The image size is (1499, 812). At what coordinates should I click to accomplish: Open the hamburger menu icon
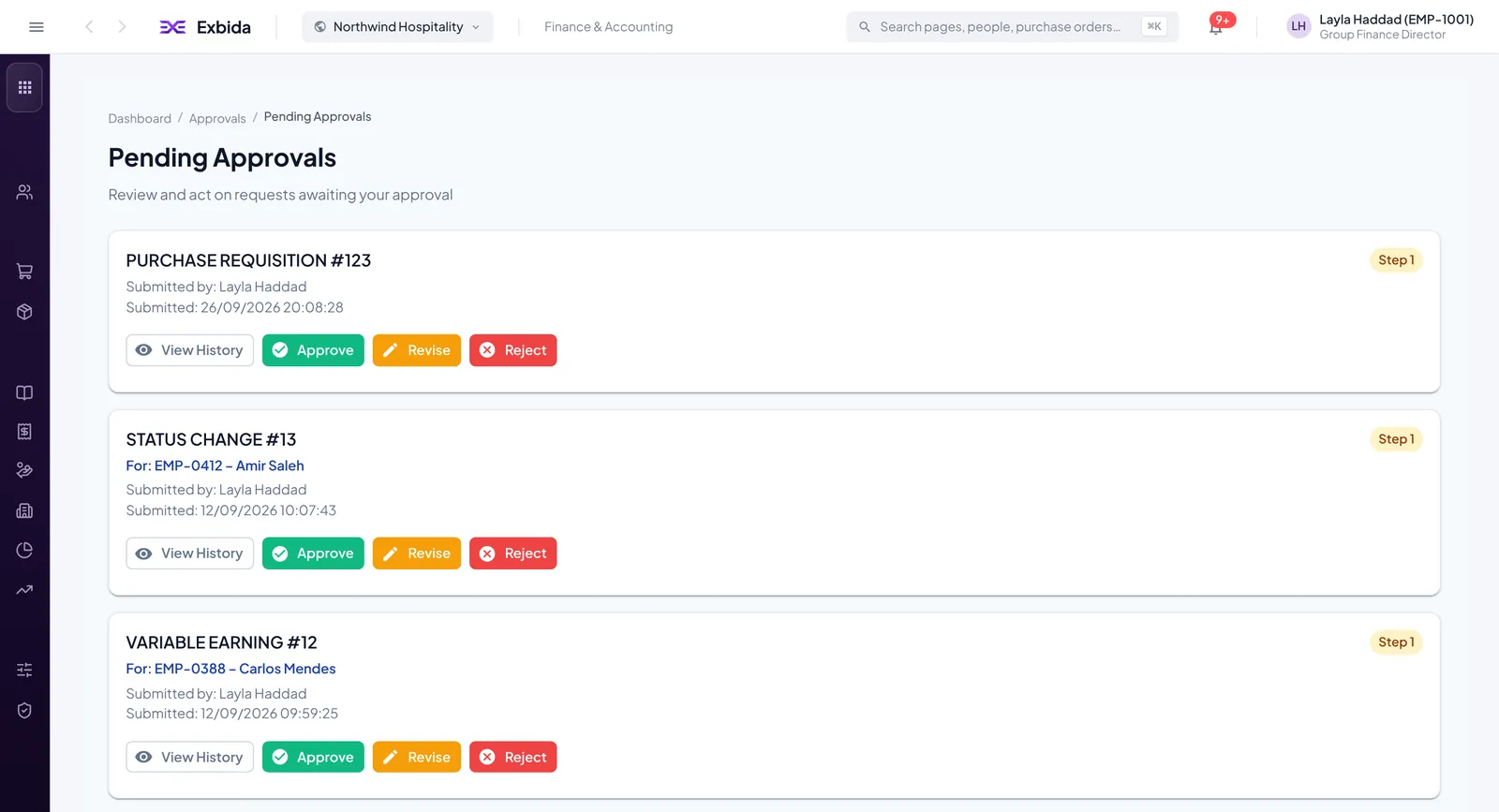[x=37, y=27]
